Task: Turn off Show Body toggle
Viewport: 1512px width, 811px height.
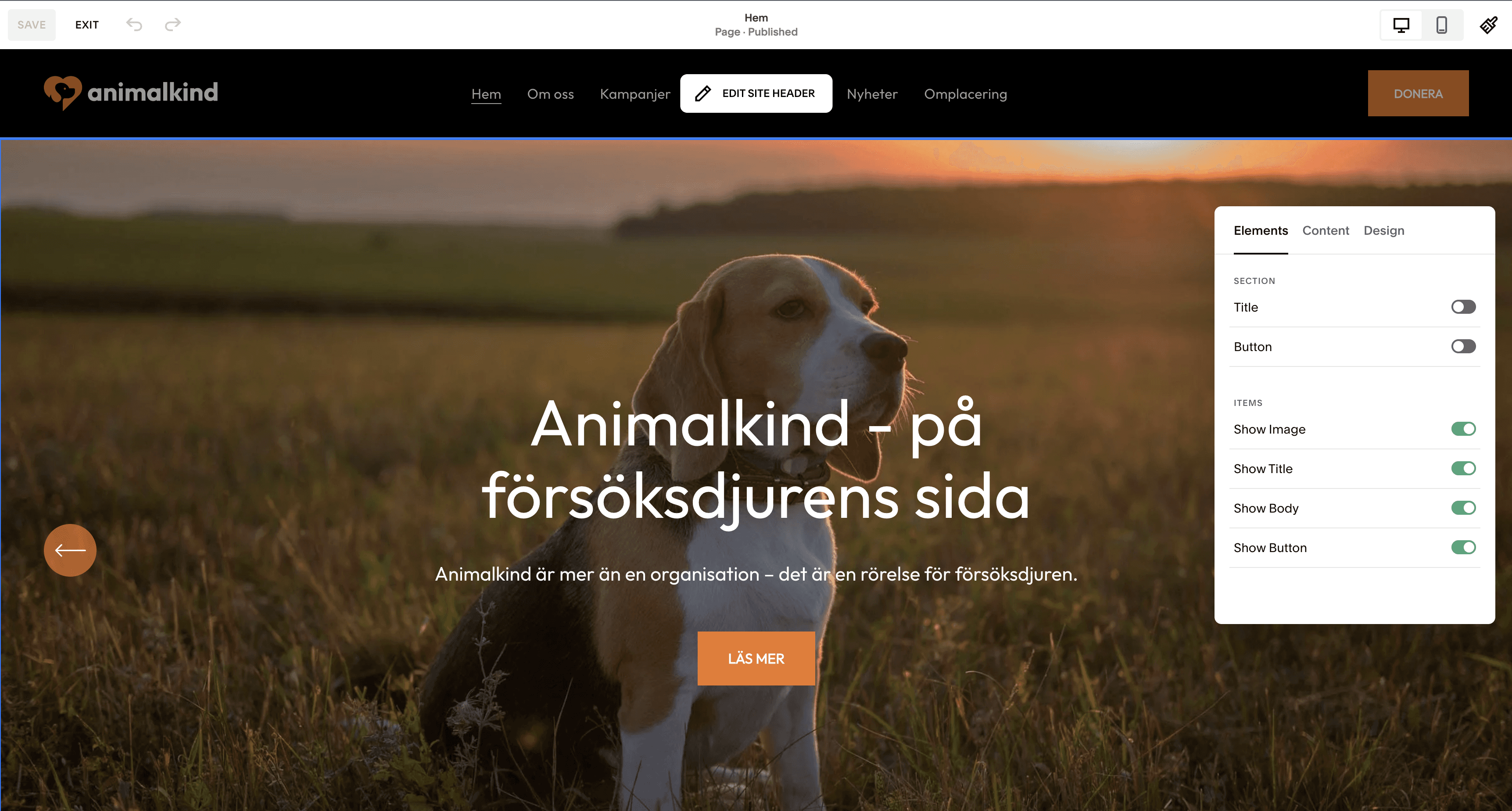Action: click(x=1463, y=508)
